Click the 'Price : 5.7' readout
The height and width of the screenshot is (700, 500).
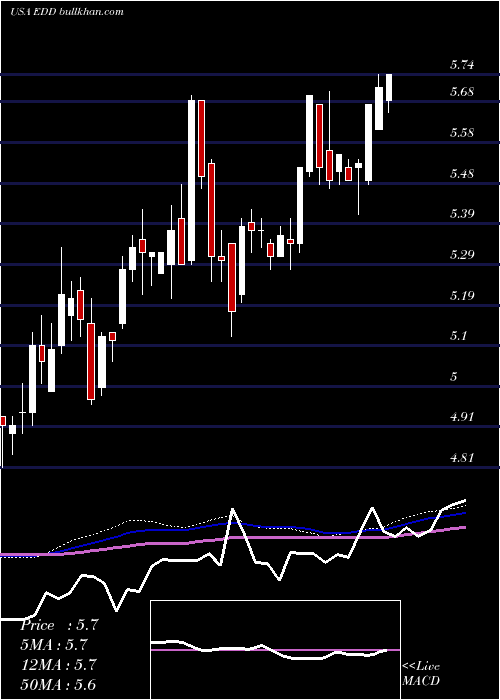[x=59, y=625]
